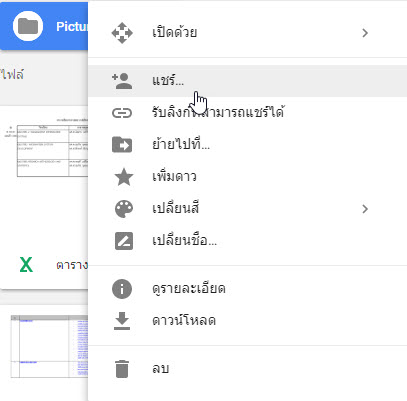Choose 'ดาวน์โหลด' in the menu
The width and height of the screenshot is (407, 401).
coord(247,321)
